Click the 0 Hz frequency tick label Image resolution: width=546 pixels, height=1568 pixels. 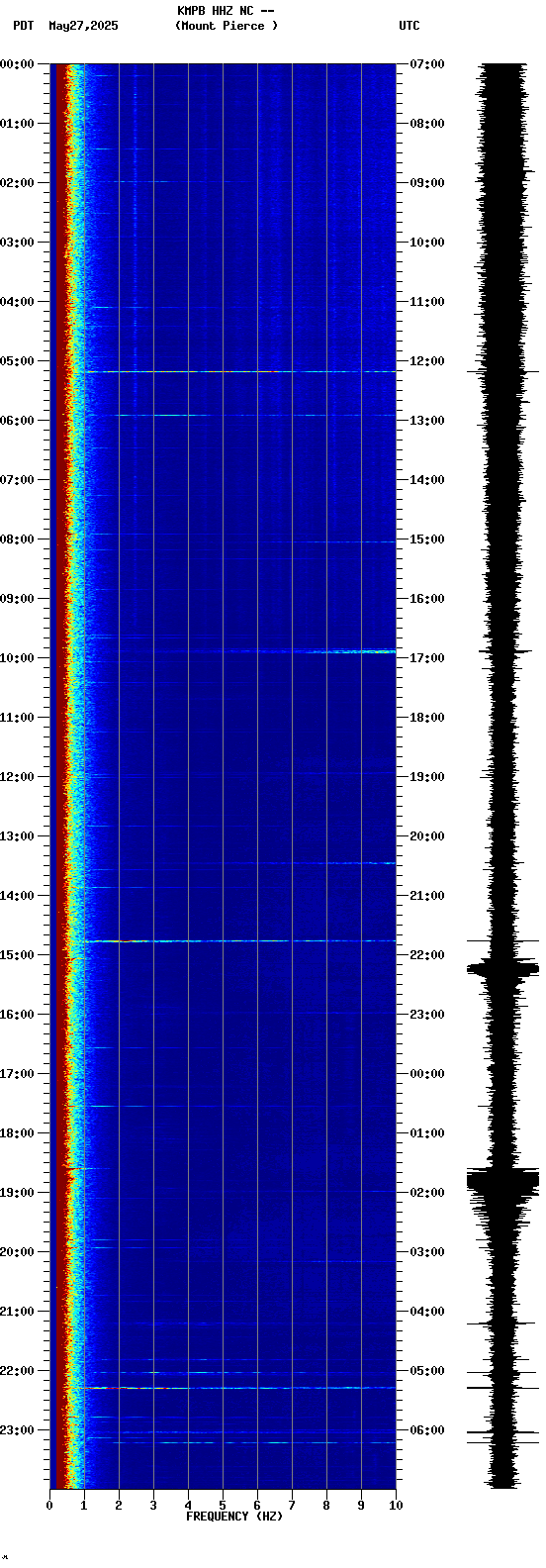coord(49,1506)
